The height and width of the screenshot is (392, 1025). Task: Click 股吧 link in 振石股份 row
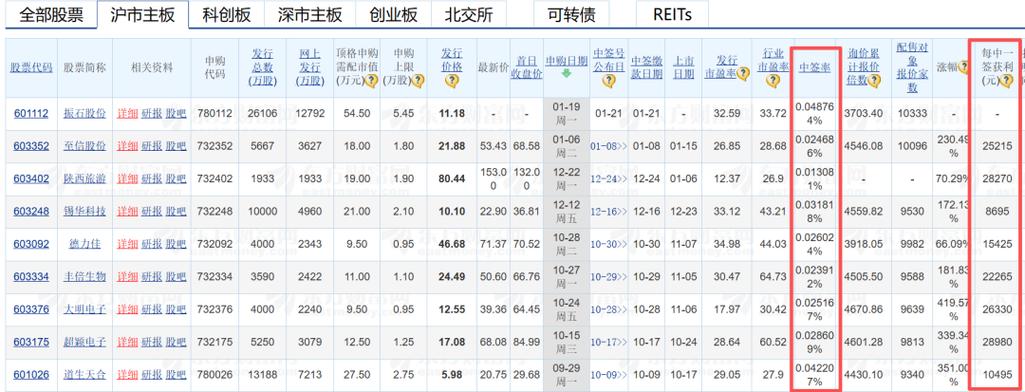(176, 114)
